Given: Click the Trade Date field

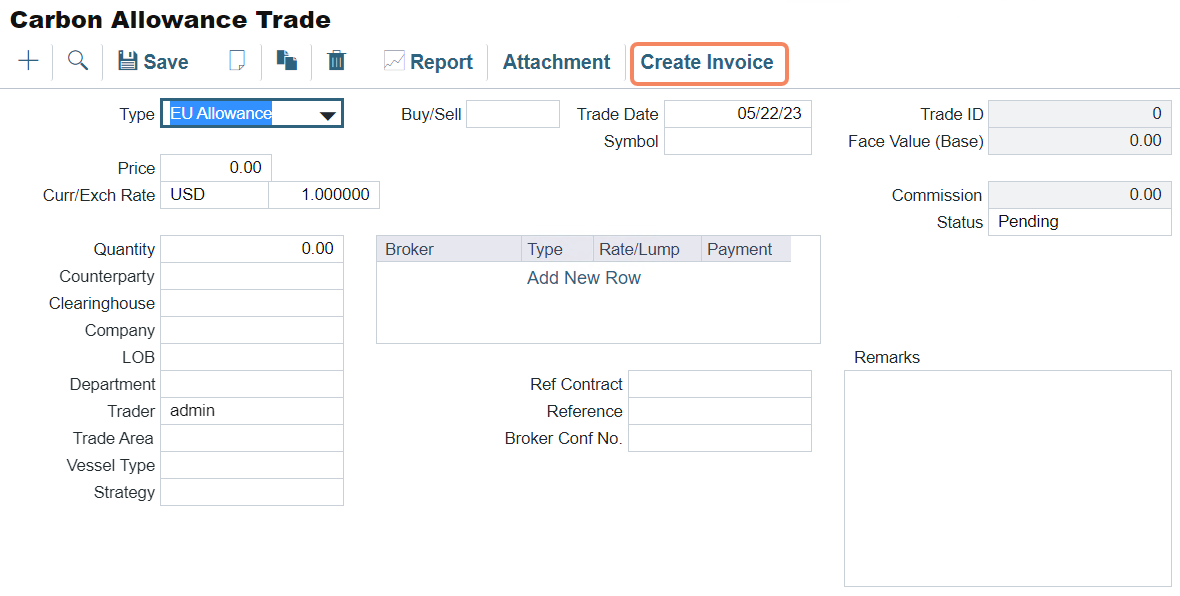Looking at the screenshot, I should (x=738, y=114).
